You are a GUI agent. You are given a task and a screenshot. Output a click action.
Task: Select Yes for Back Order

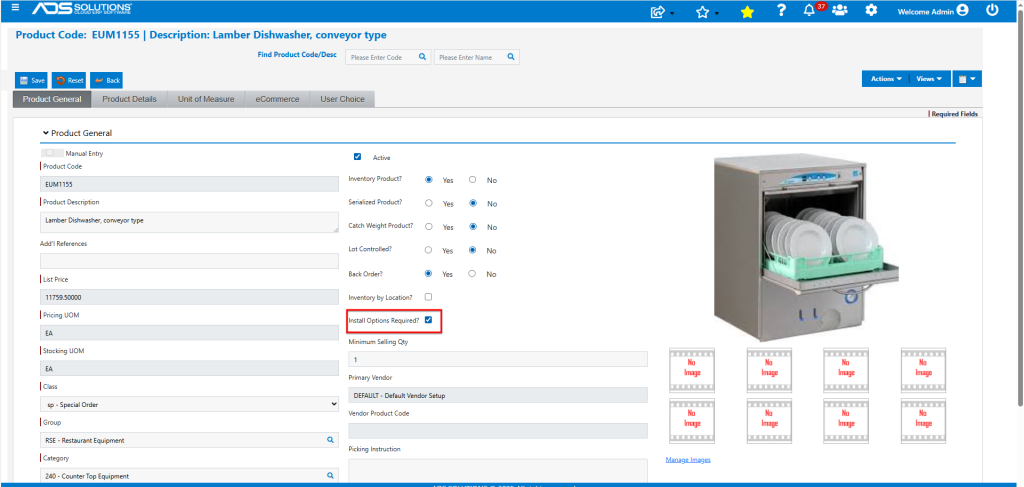click(x=428, y=274)
